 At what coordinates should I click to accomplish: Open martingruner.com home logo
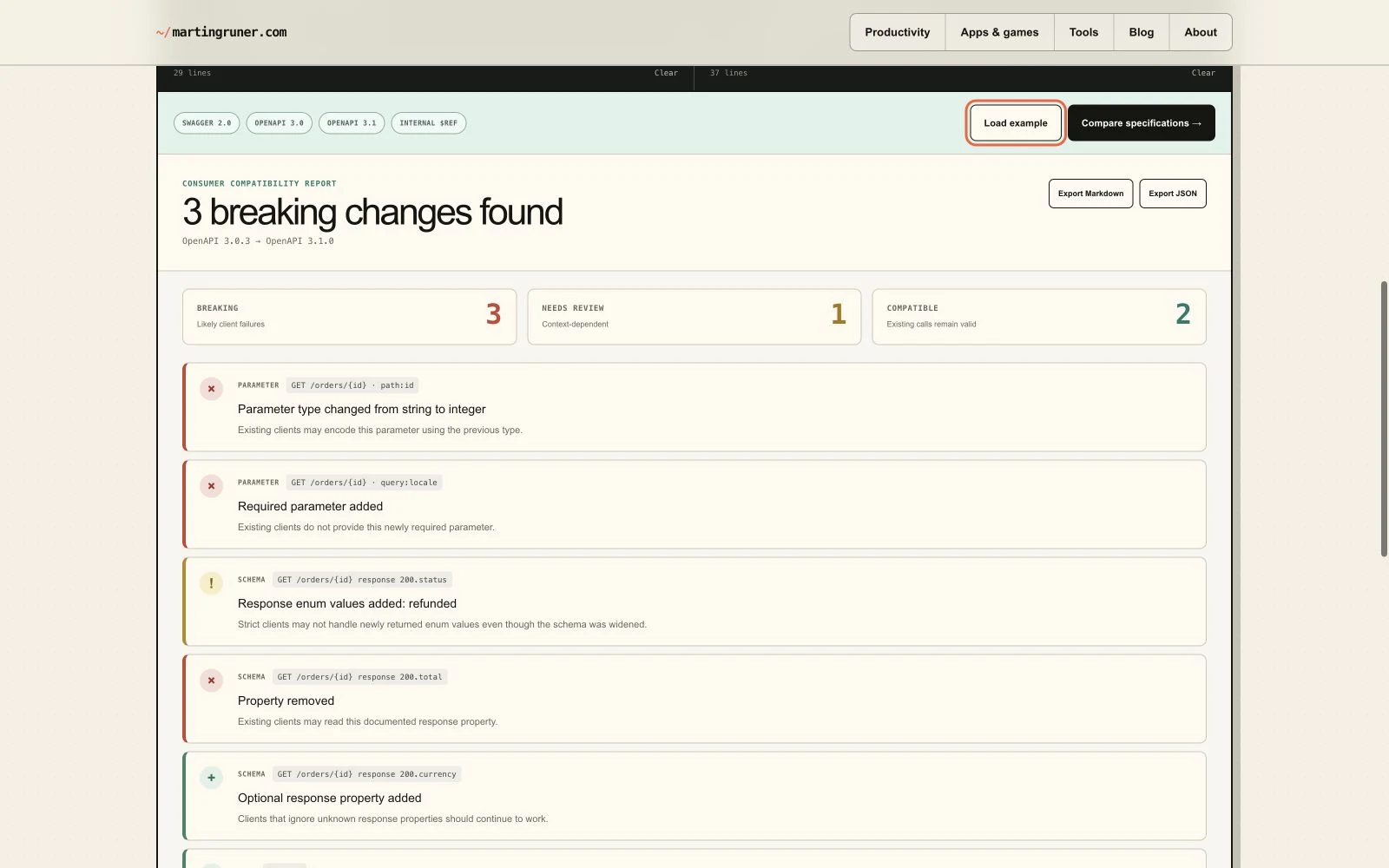(221, 32)
